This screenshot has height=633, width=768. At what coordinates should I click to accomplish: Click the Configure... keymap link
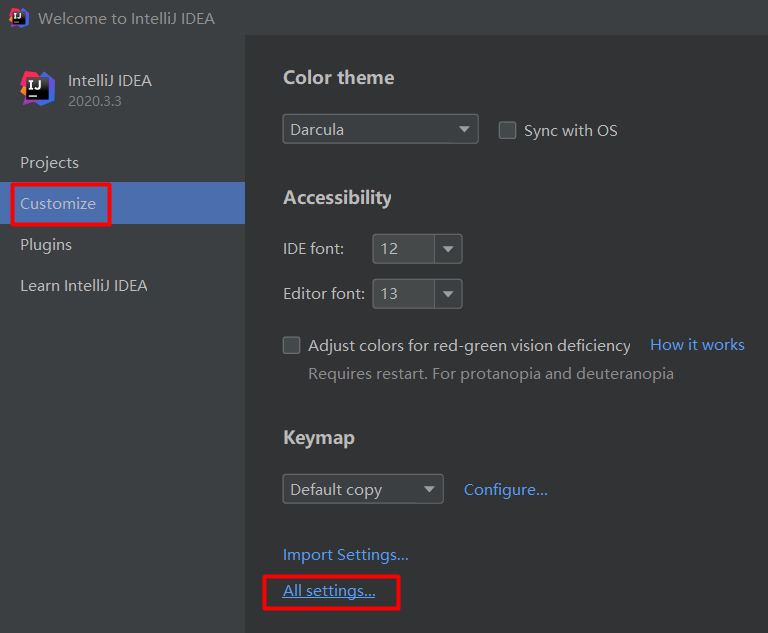click(505, 489)
